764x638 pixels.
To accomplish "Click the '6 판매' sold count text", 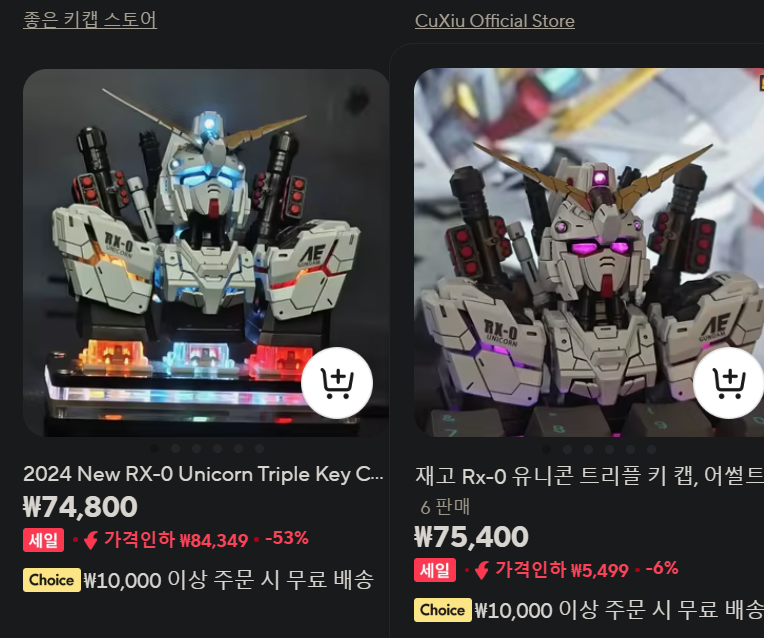I will tap(445, 507).
